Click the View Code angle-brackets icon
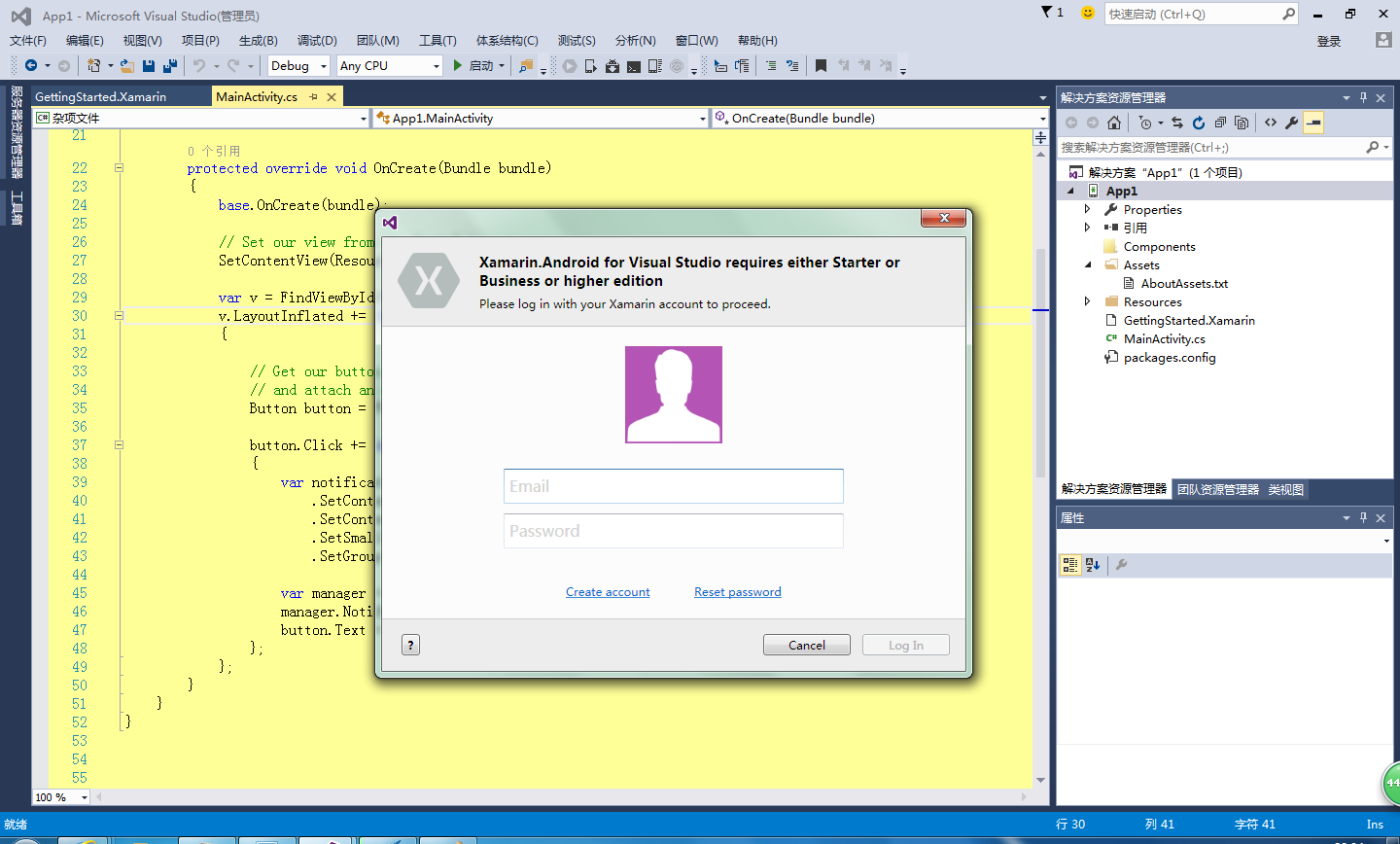Image resolution: width=1400 pixels, height=844 pixels. pyautogui.click(x=1271, y=123)
